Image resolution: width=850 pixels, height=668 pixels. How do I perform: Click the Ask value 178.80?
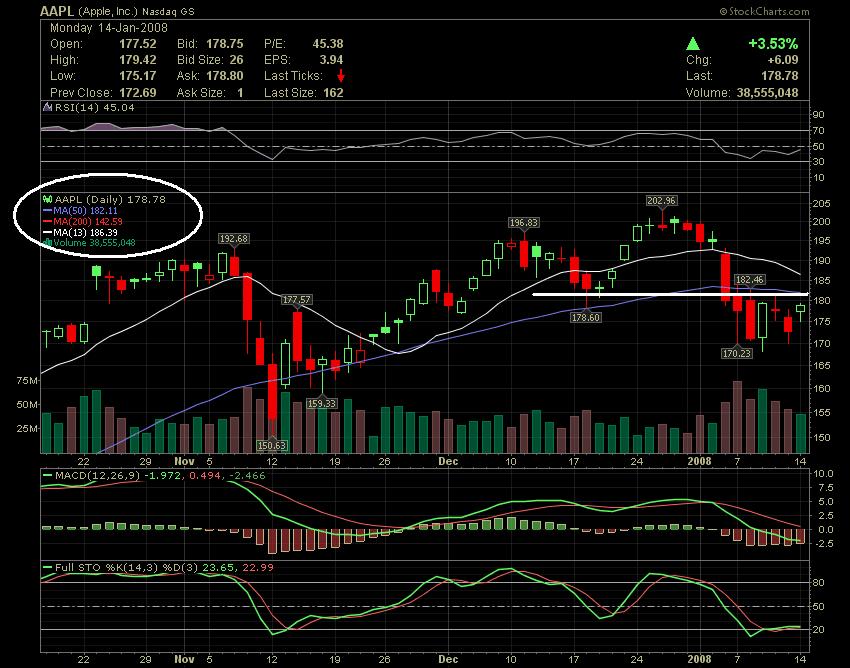pos(224,76)
